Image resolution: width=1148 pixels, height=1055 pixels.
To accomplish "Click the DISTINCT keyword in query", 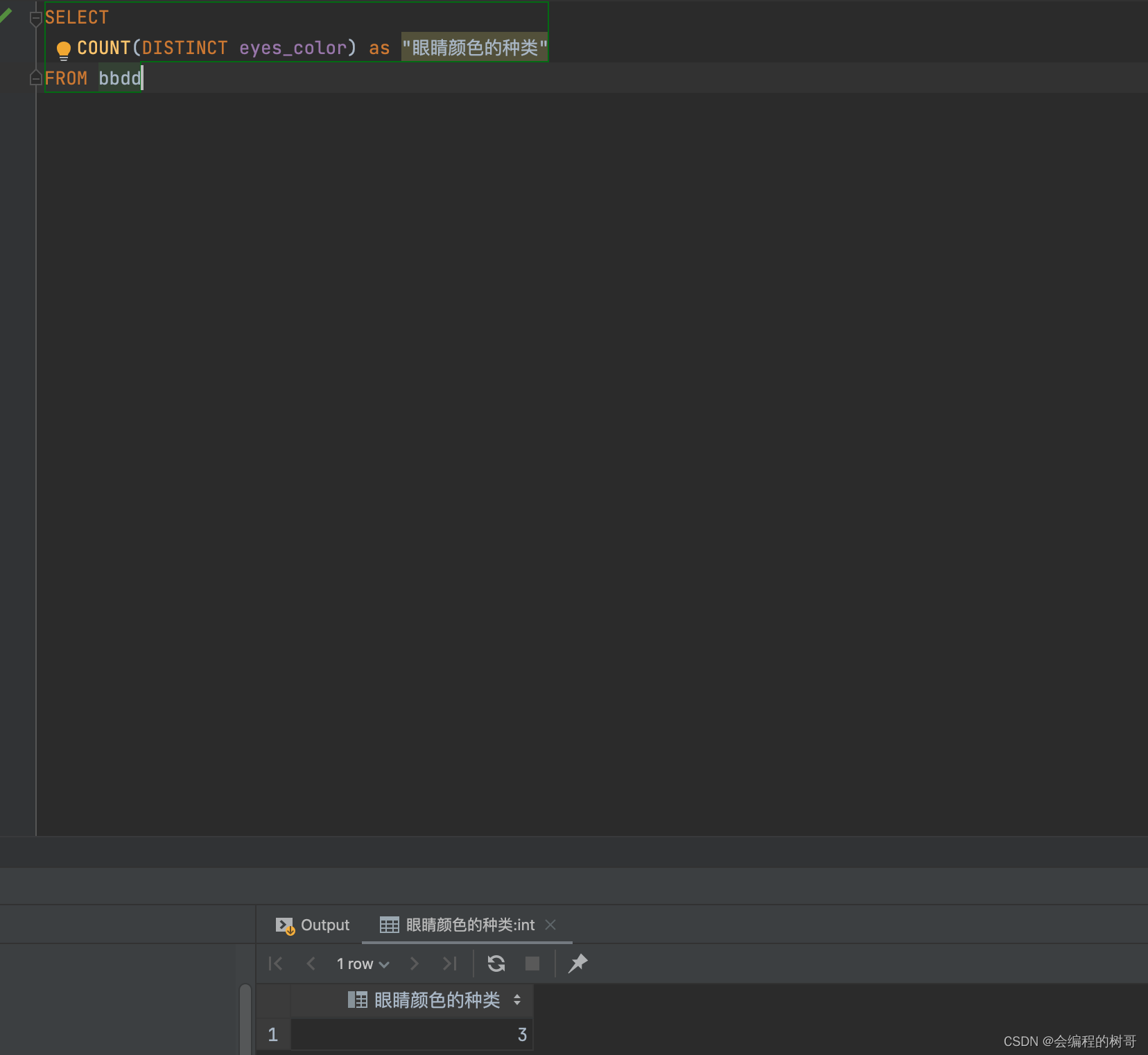I will 185,48.
